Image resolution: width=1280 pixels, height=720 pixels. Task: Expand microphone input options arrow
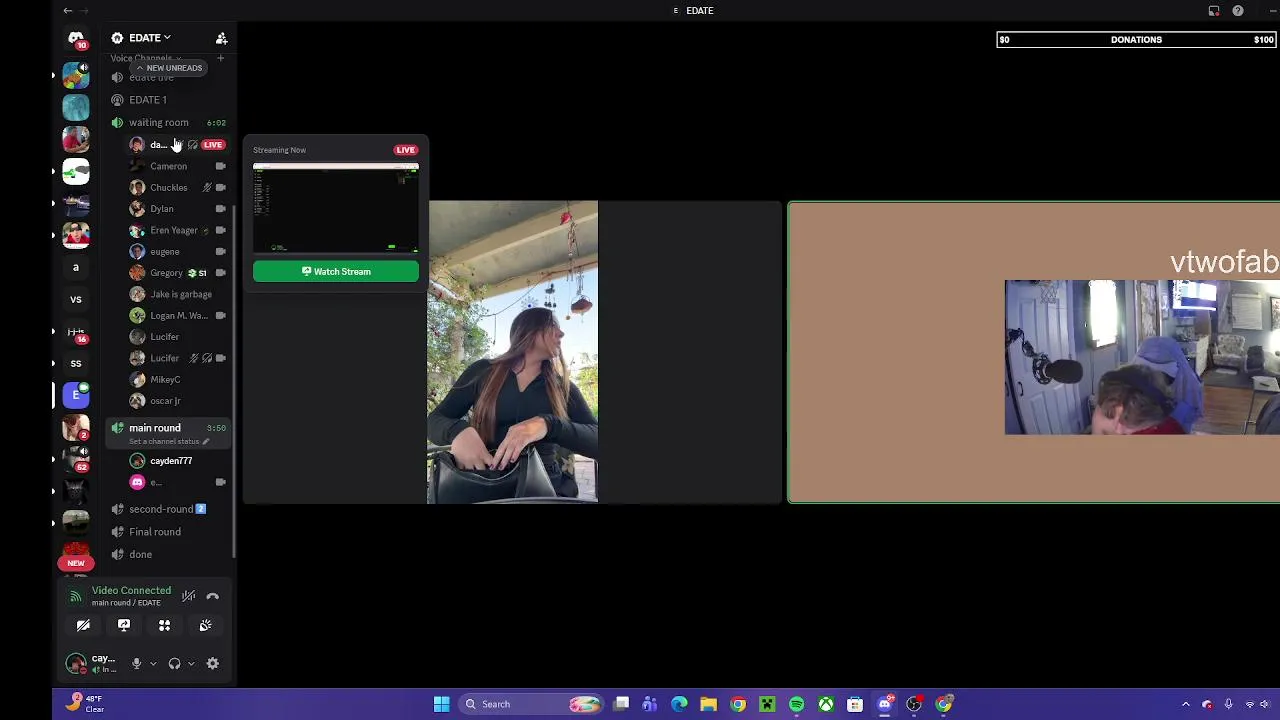(153, 663)
